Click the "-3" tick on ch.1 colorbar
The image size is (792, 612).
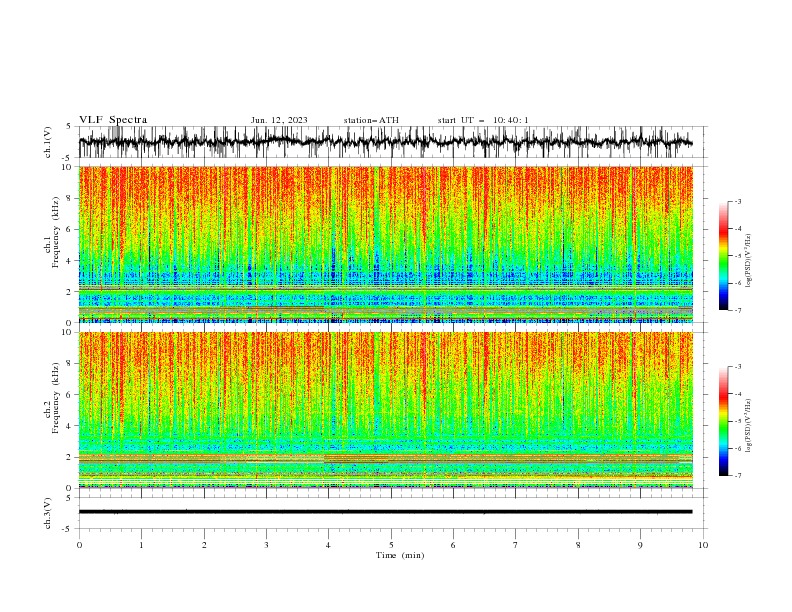pyautogui.click(x=738, y=201)
